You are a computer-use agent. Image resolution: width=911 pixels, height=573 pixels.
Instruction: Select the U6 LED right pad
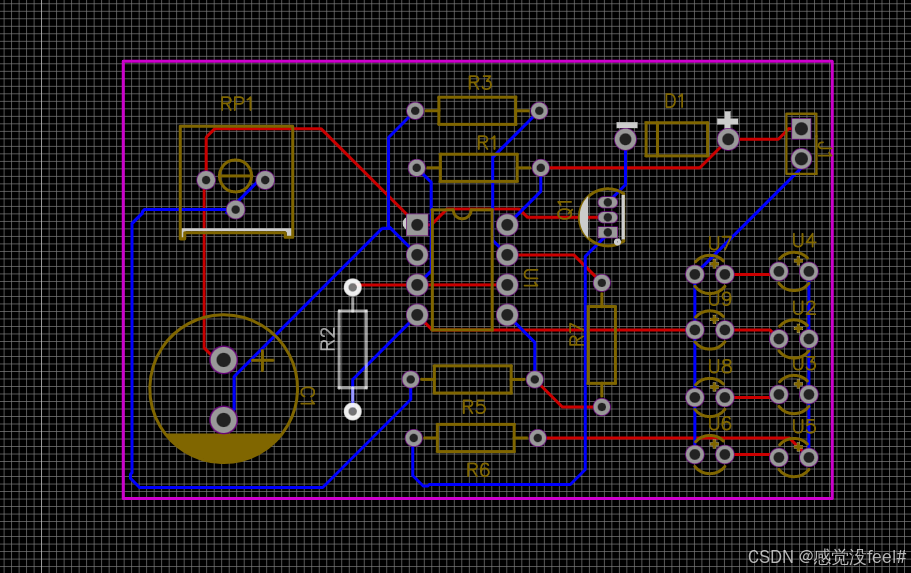[x=725, y=454]
